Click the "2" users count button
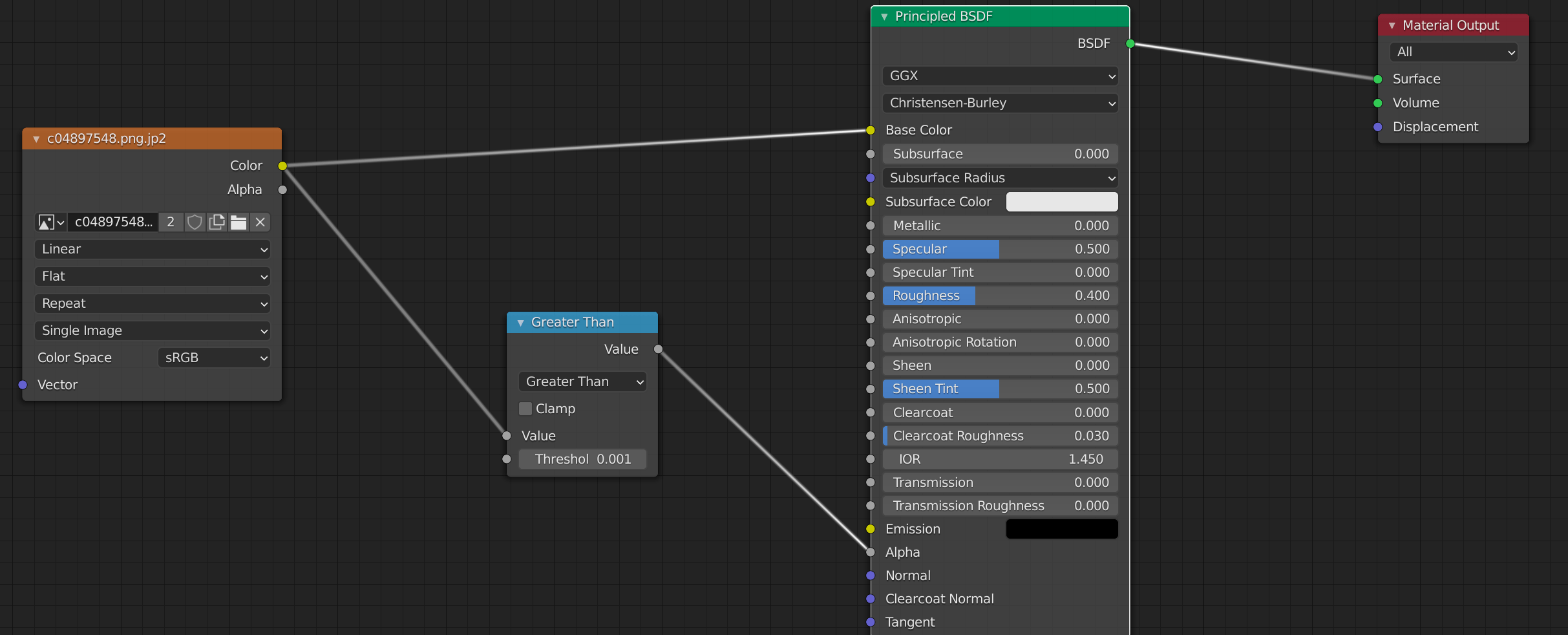Screen dimensions: 1568x635 pos(170,222)
